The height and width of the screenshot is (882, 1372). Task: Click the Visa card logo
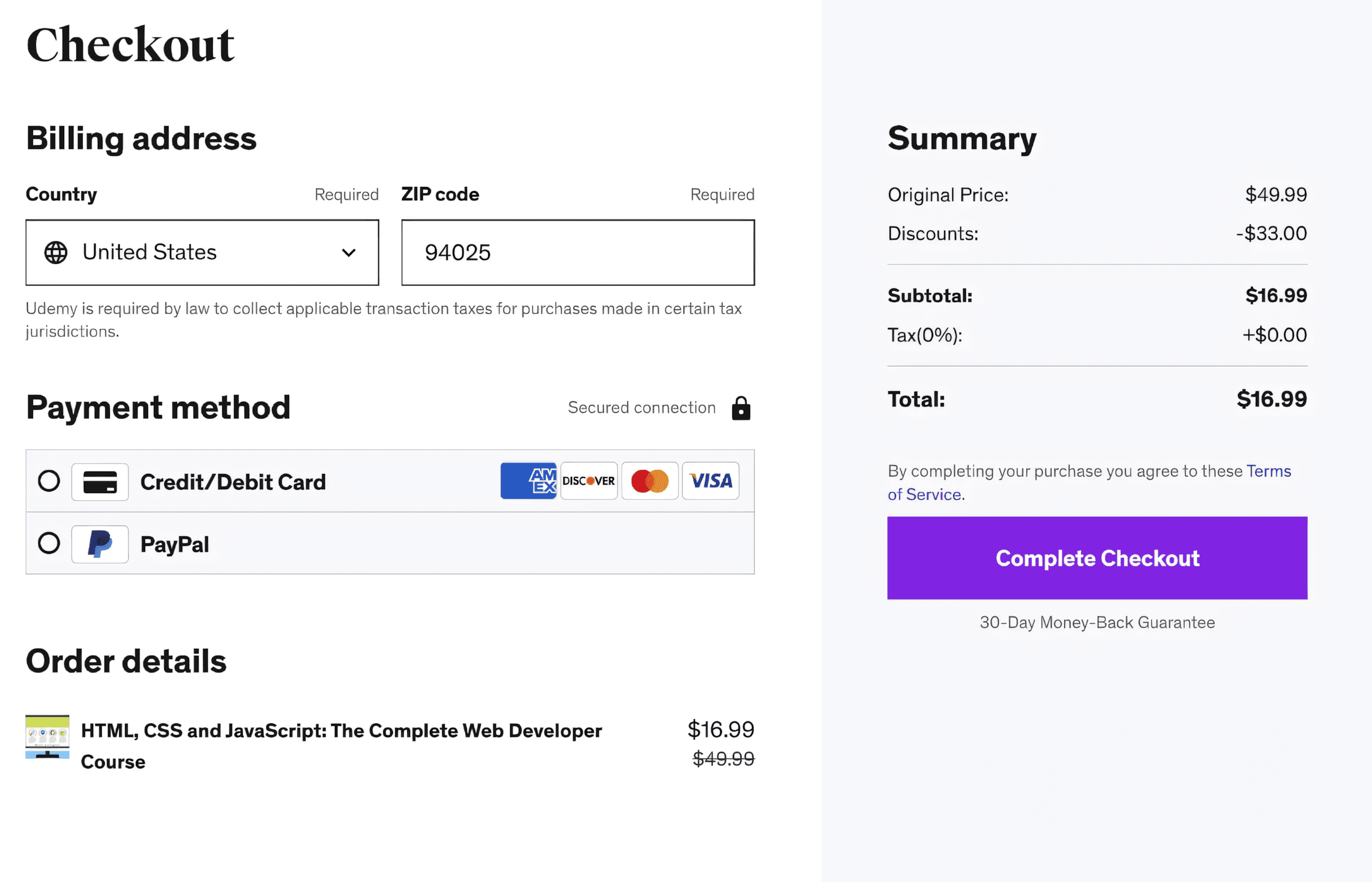[x=710, y=481]
